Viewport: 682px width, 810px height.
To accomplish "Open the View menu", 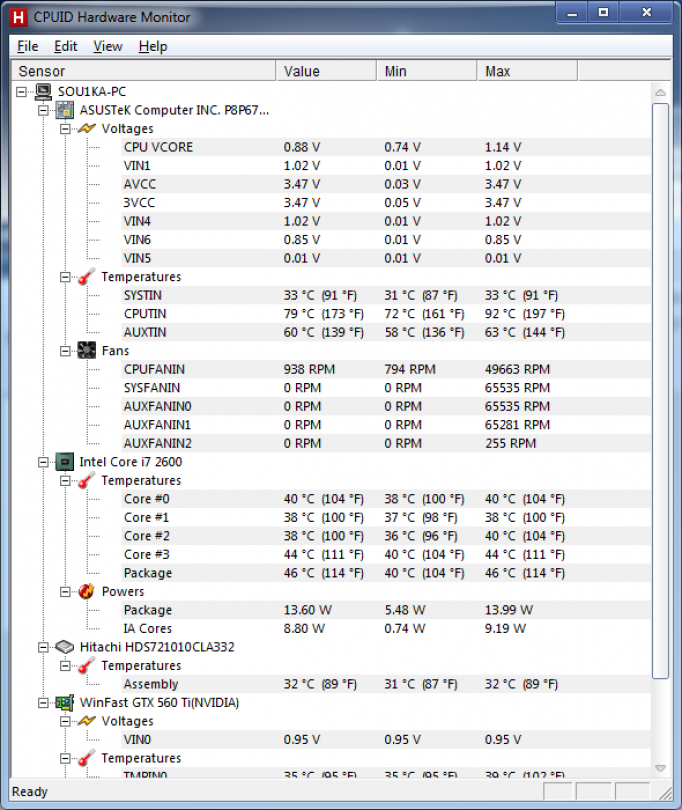I will pos(108,46).
